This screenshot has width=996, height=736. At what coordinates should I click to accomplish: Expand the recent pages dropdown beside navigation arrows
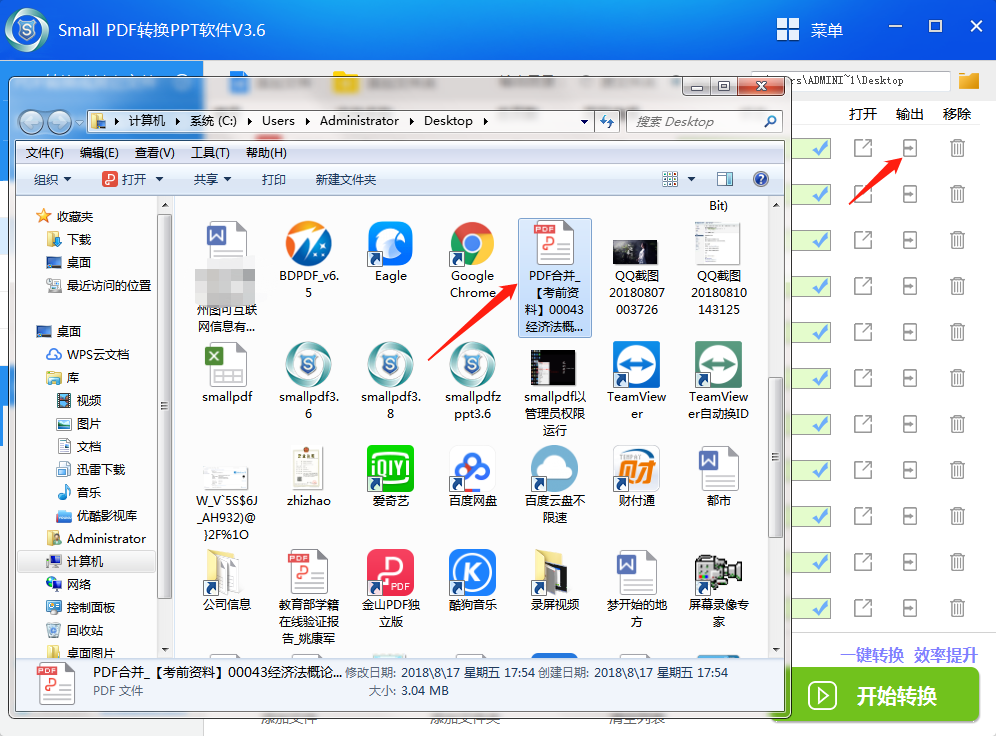point(79,121)
